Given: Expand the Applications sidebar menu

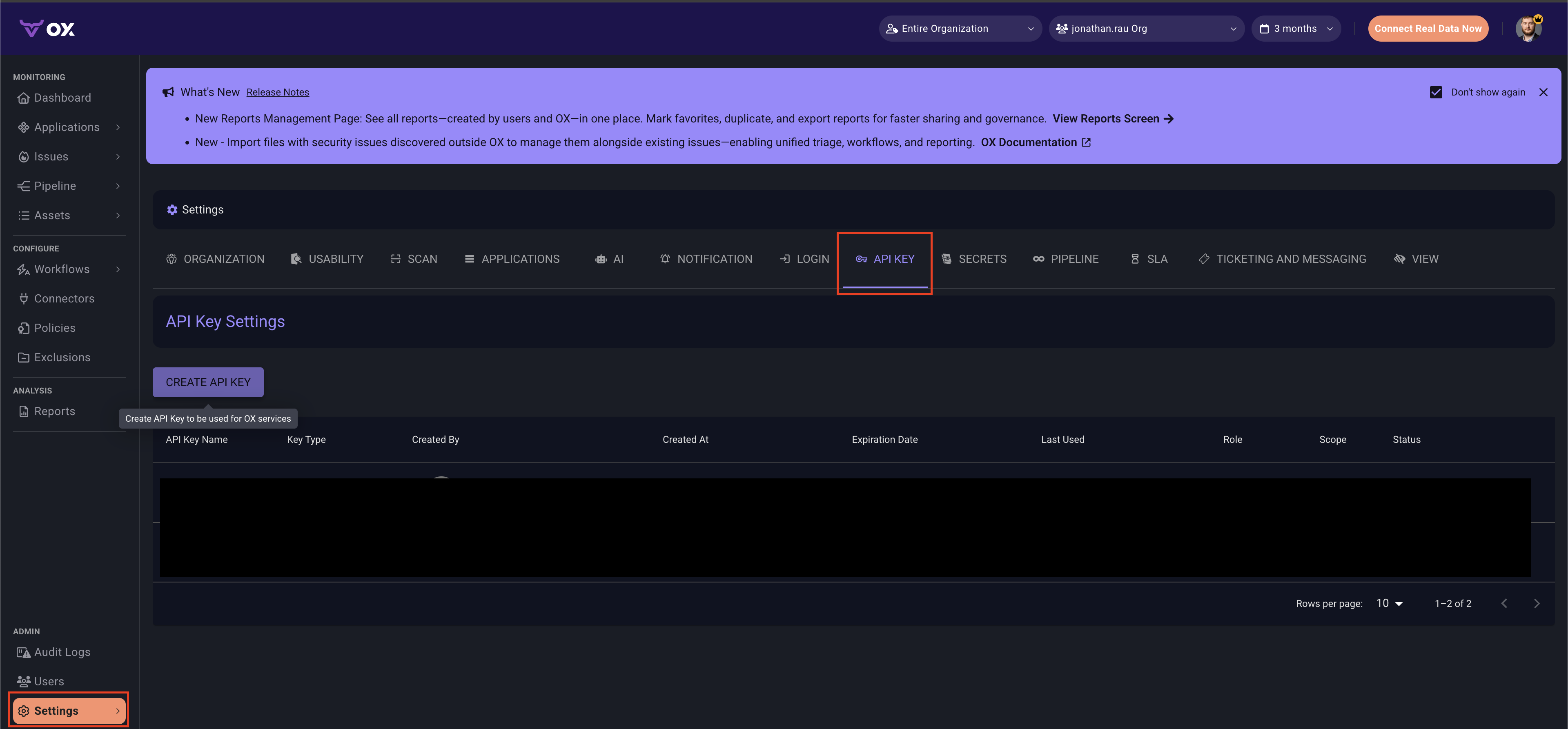Looking at the screenshot, I should click(67, 127).
